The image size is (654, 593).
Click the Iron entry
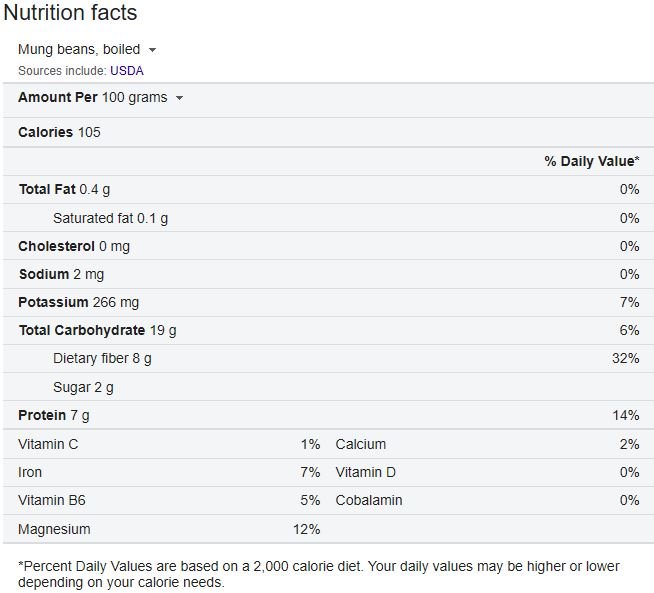point(30,472)
